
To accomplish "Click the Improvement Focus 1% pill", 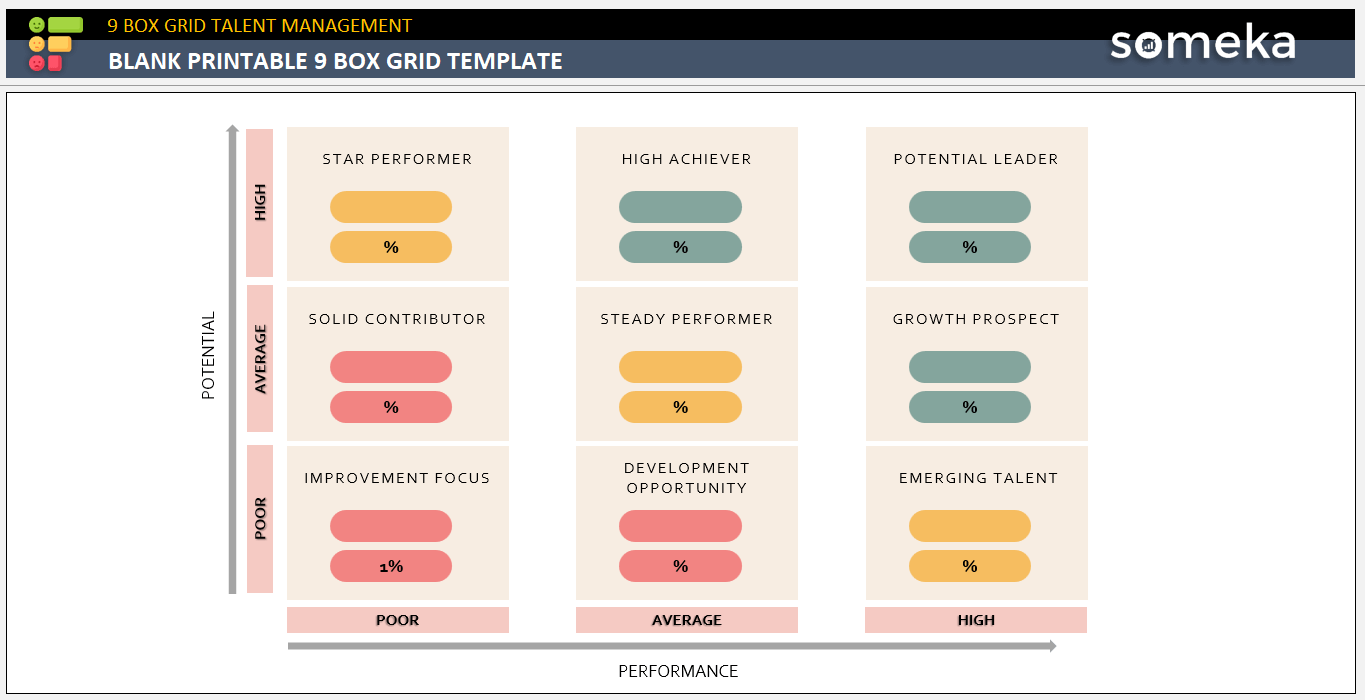I will pos(391,566).
